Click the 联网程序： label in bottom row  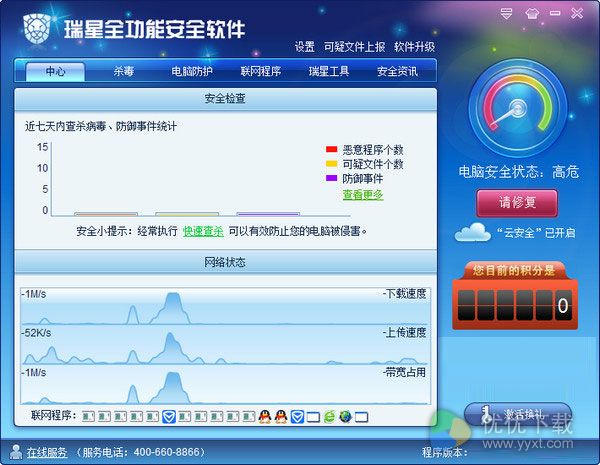54,415
